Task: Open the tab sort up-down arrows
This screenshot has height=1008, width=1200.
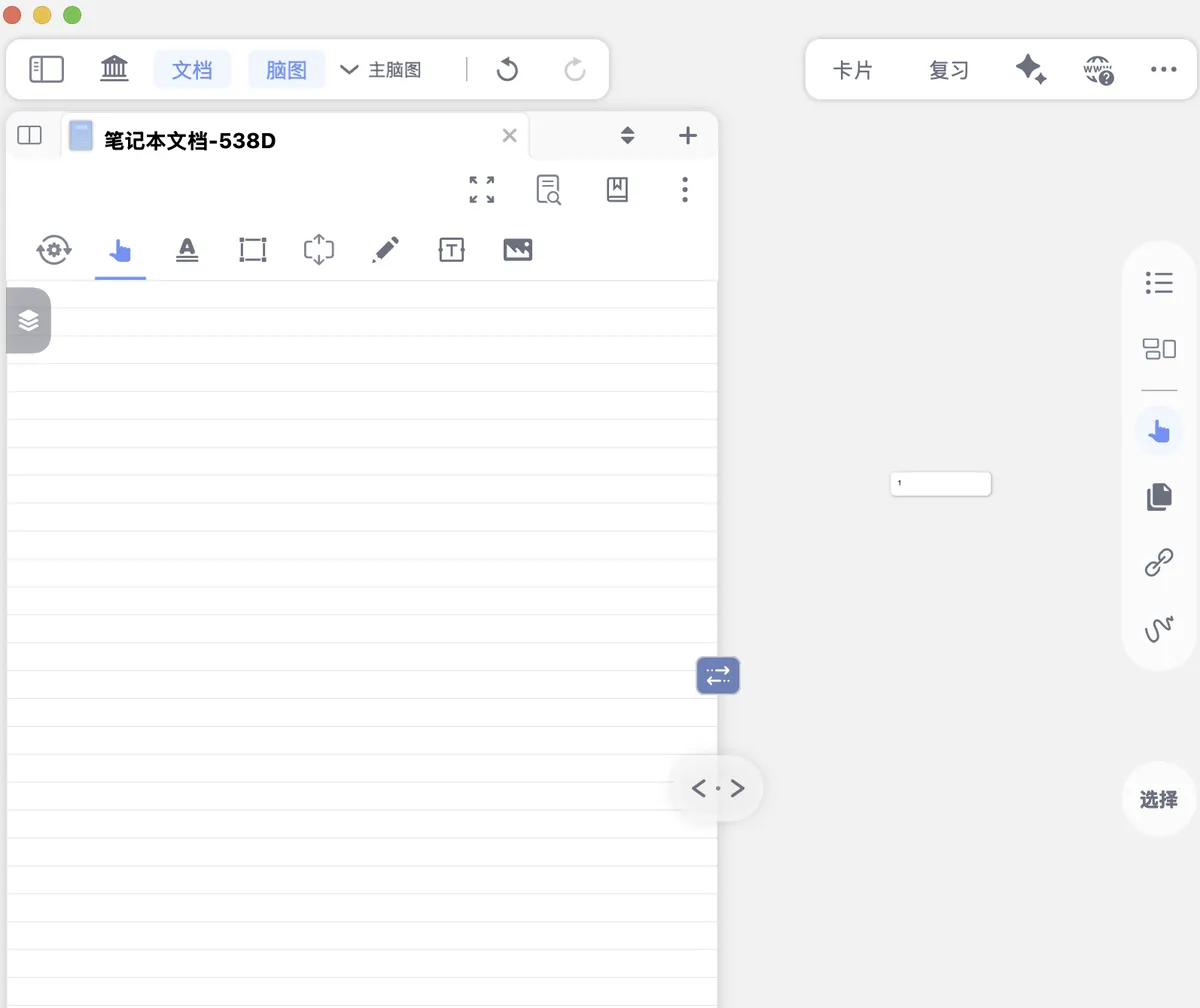Action: tap(627, 135)
